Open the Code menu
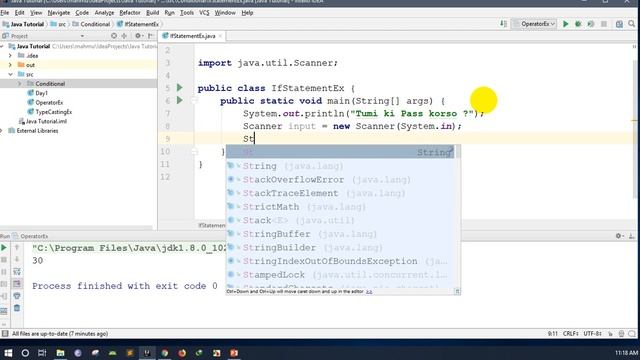Viewport: 640px width, 360px height. click(82, 13)
